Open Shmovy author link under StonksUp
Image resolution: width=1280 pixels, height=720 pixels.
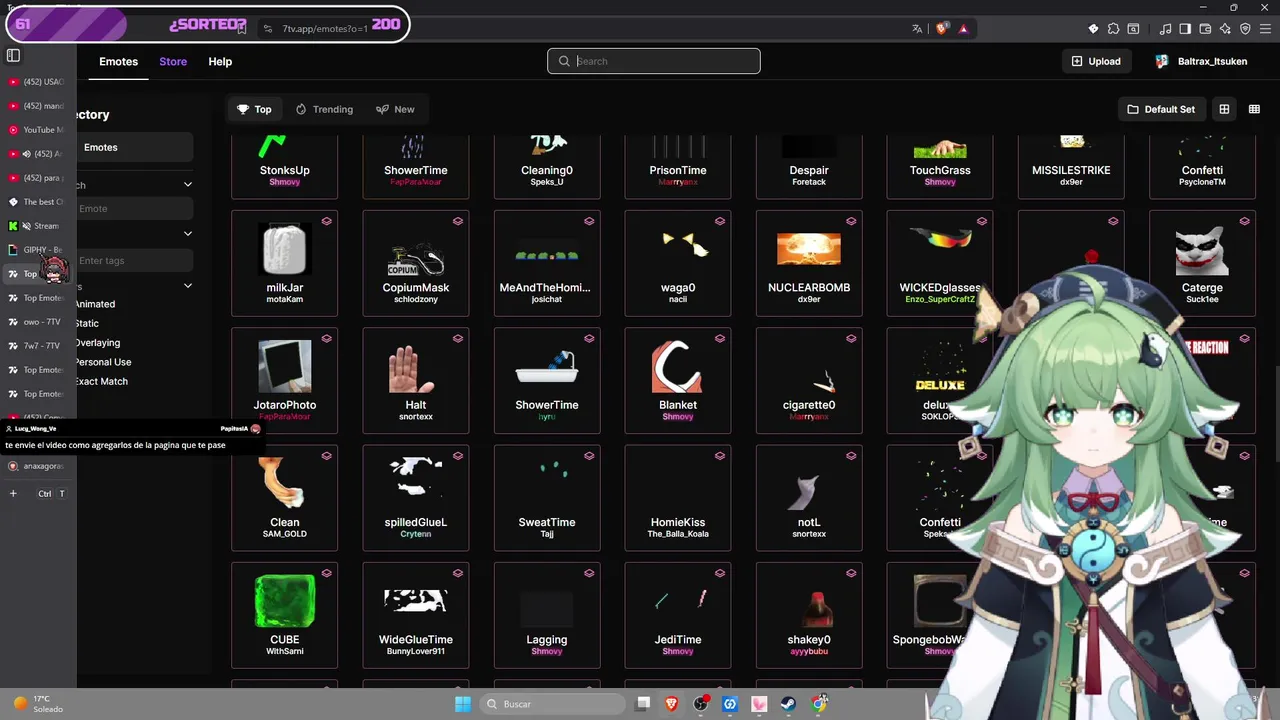click(285, 182)
